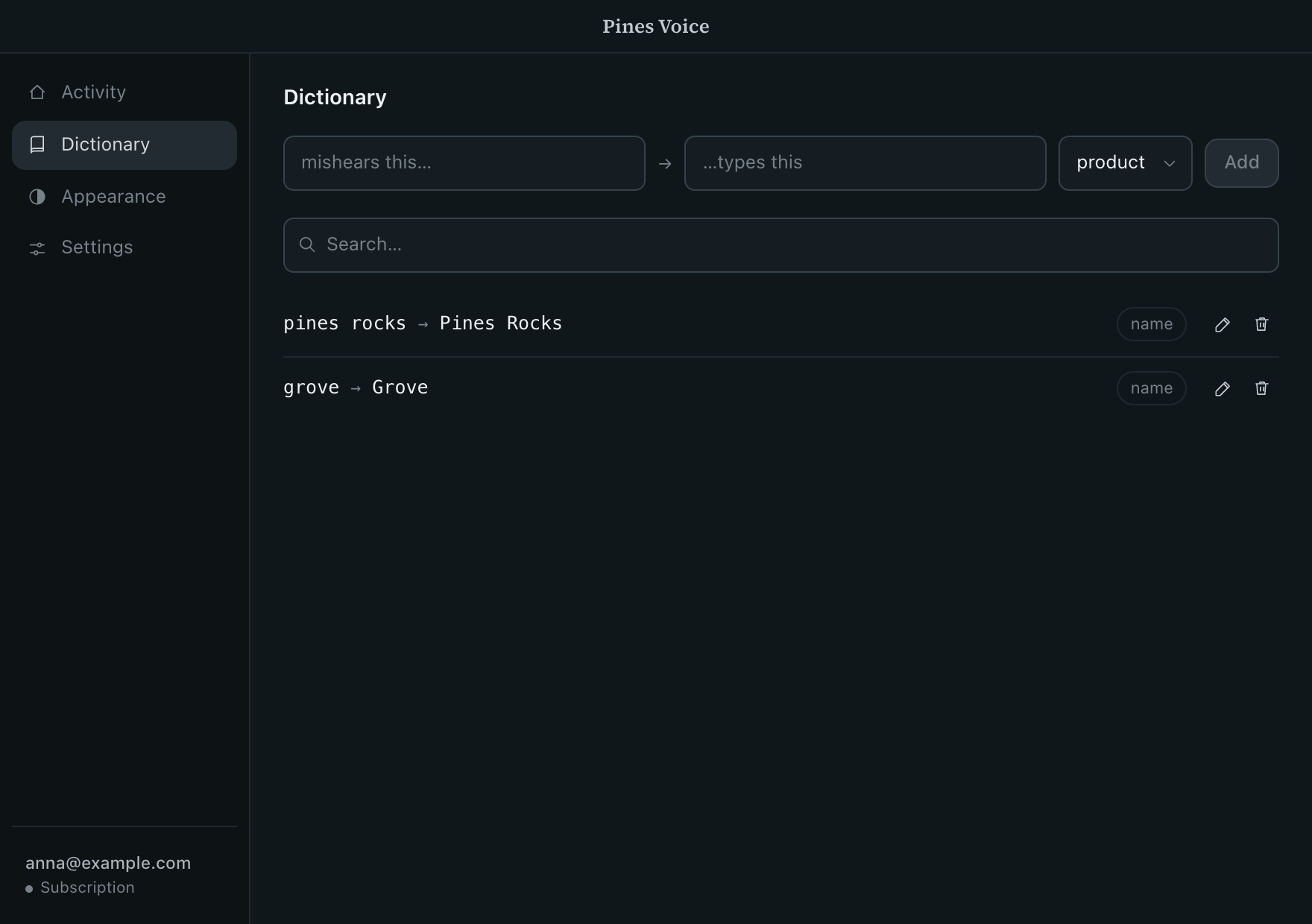Add the new dictionary entry
This screenshot has height=924, width=1312.
pos(1241,163)
